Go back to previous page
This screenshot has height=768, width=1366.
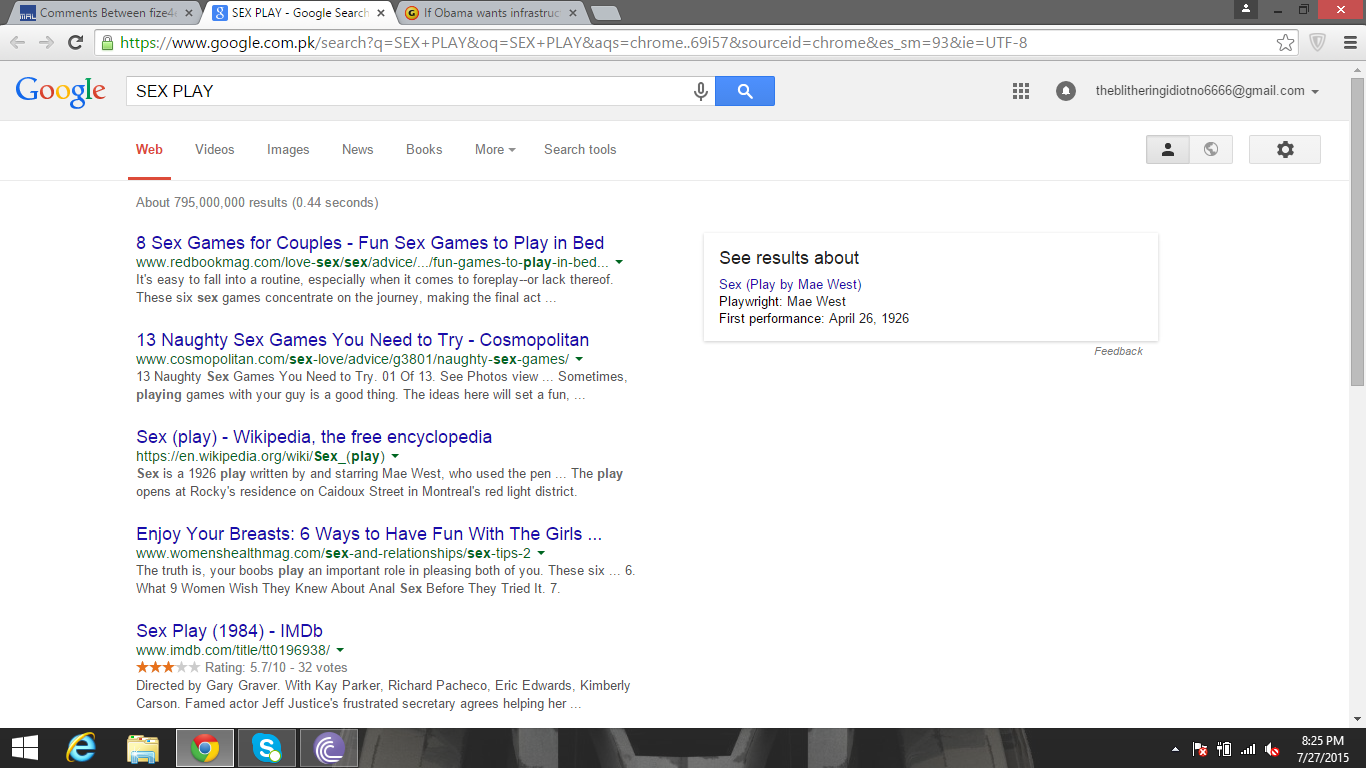click(18, 42)
